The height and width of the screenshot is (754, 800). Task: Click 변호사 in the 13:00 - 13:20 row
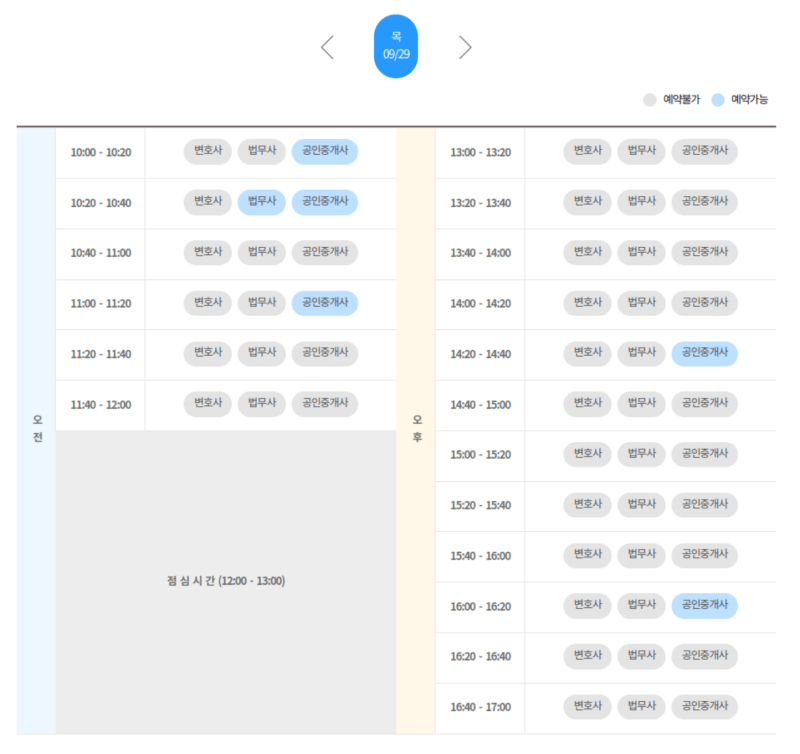[587, 152]
